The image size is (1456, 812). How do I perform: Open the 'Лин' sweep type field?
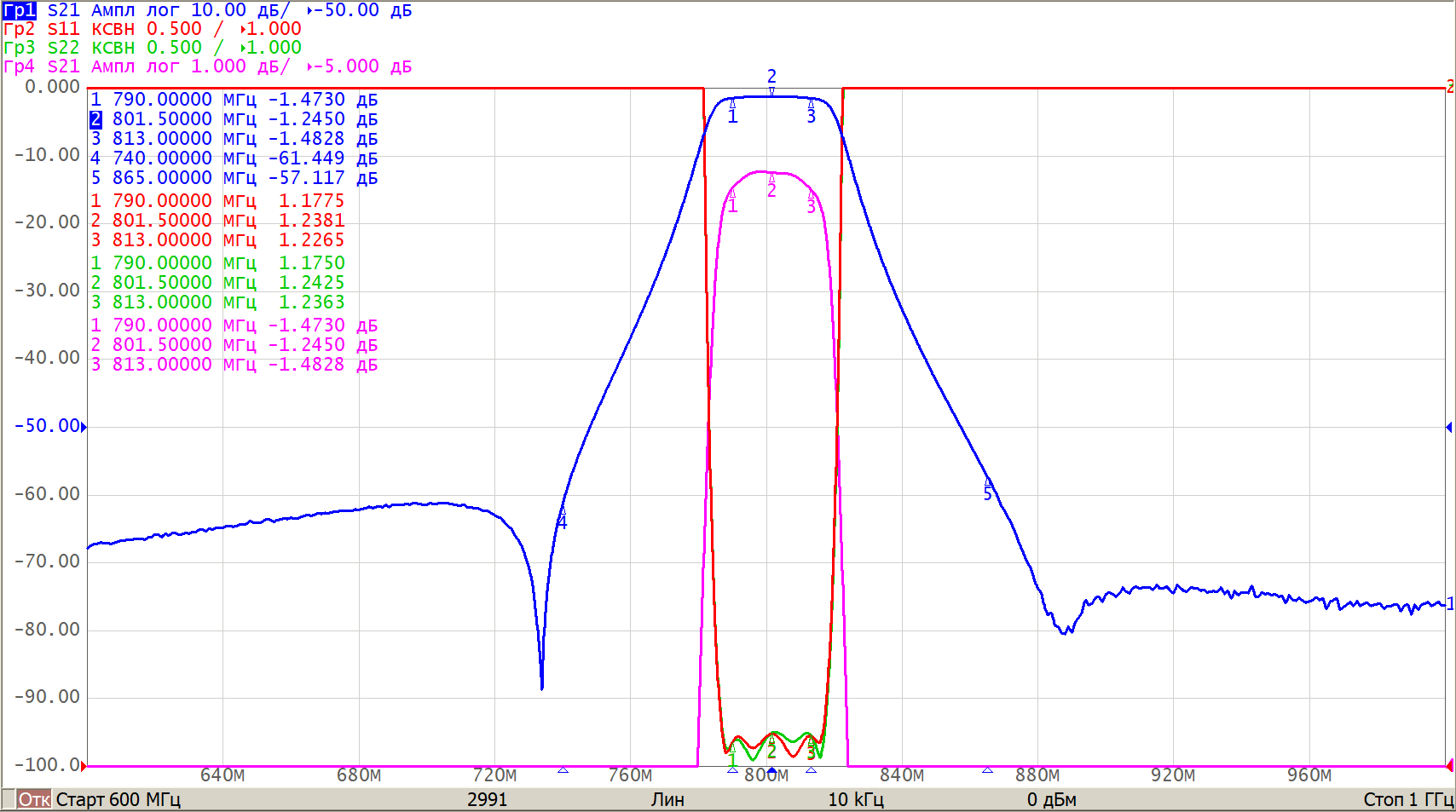(x=667, y=799)
